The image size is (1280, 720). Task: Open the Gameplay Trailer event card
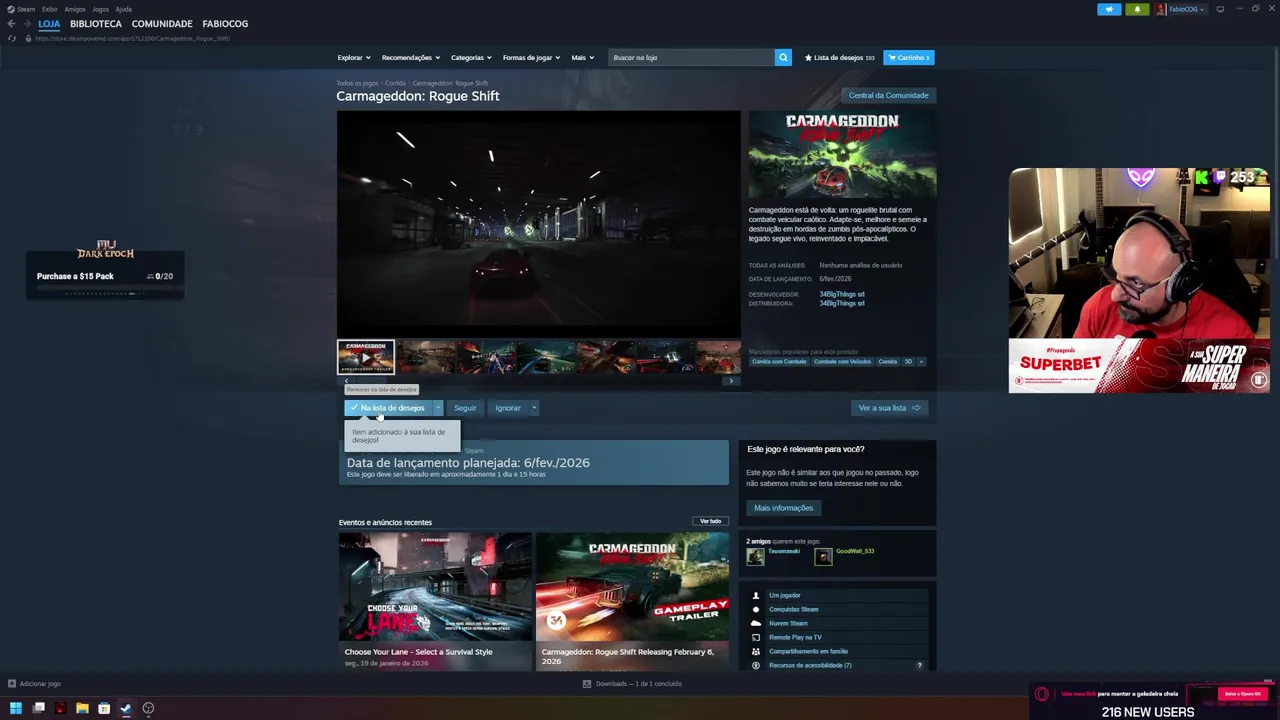click(x=633, y=600)
